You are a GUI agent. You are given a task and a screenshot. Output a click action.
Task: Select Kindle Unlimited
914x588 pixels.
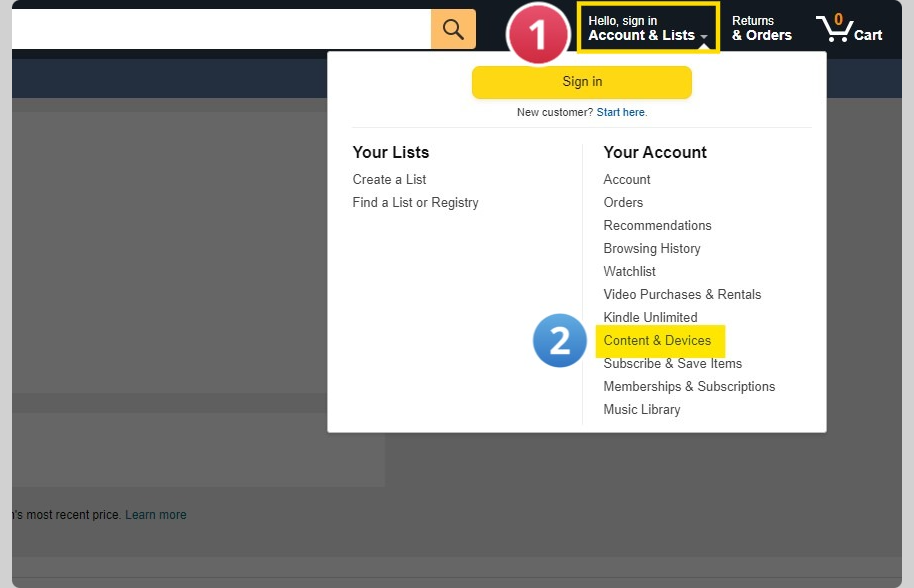(x=651, y=318)
